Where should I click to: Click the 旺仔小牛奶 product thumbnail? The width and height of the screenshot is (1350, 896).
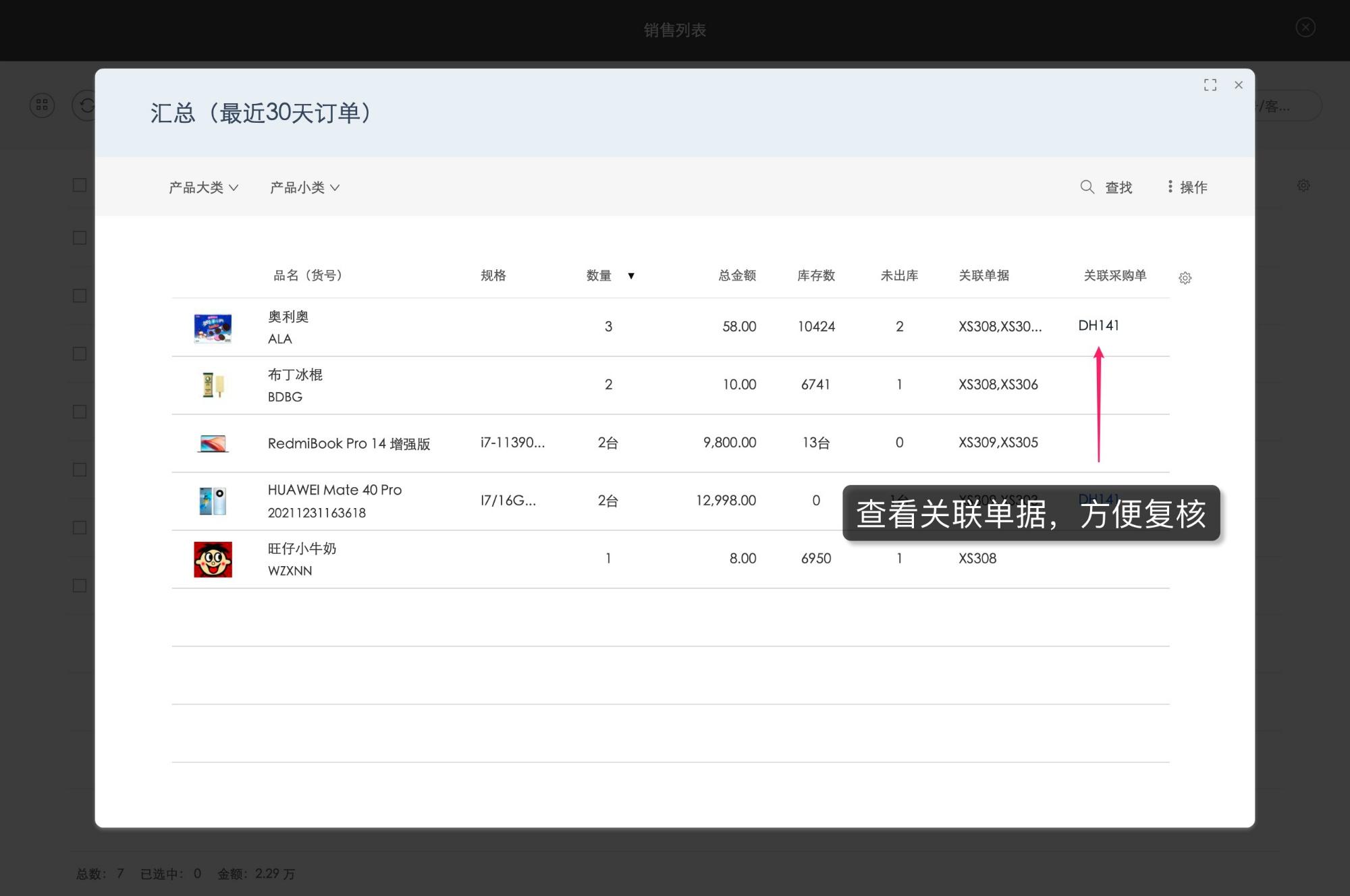[213, 559]
